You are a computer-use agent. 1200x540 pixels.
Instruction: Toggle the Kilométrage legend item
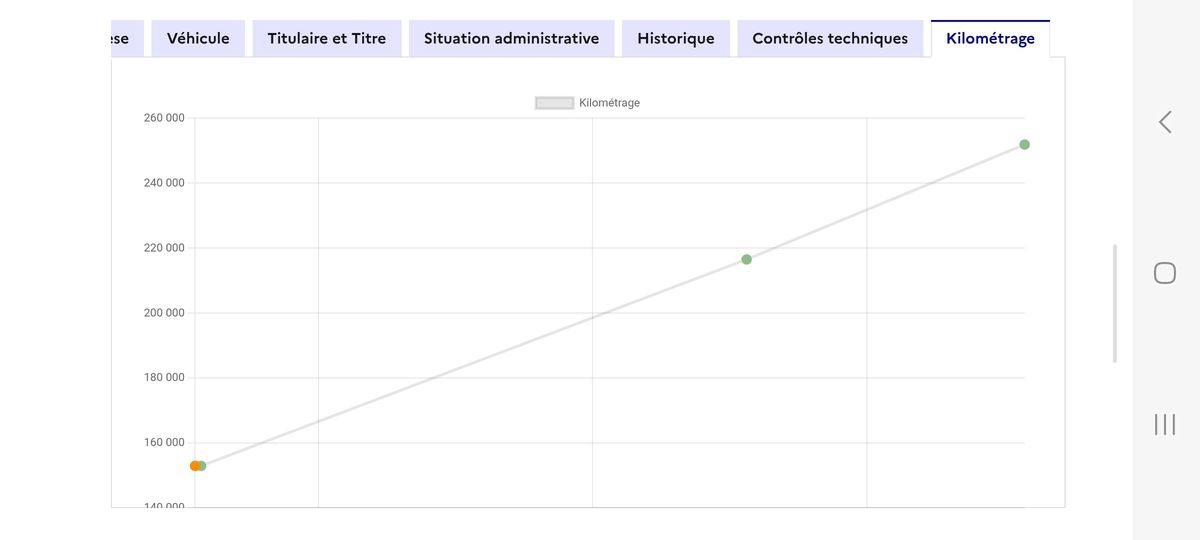(x=587, y=103)
